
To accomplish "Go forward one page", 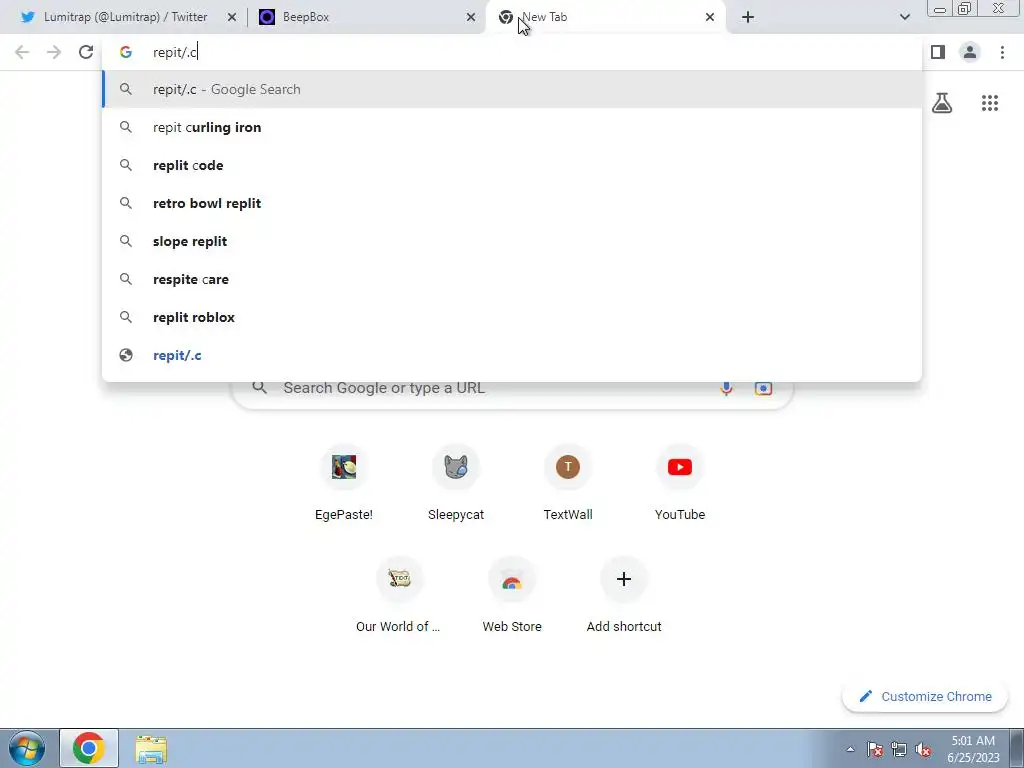I will pos(54,52).
